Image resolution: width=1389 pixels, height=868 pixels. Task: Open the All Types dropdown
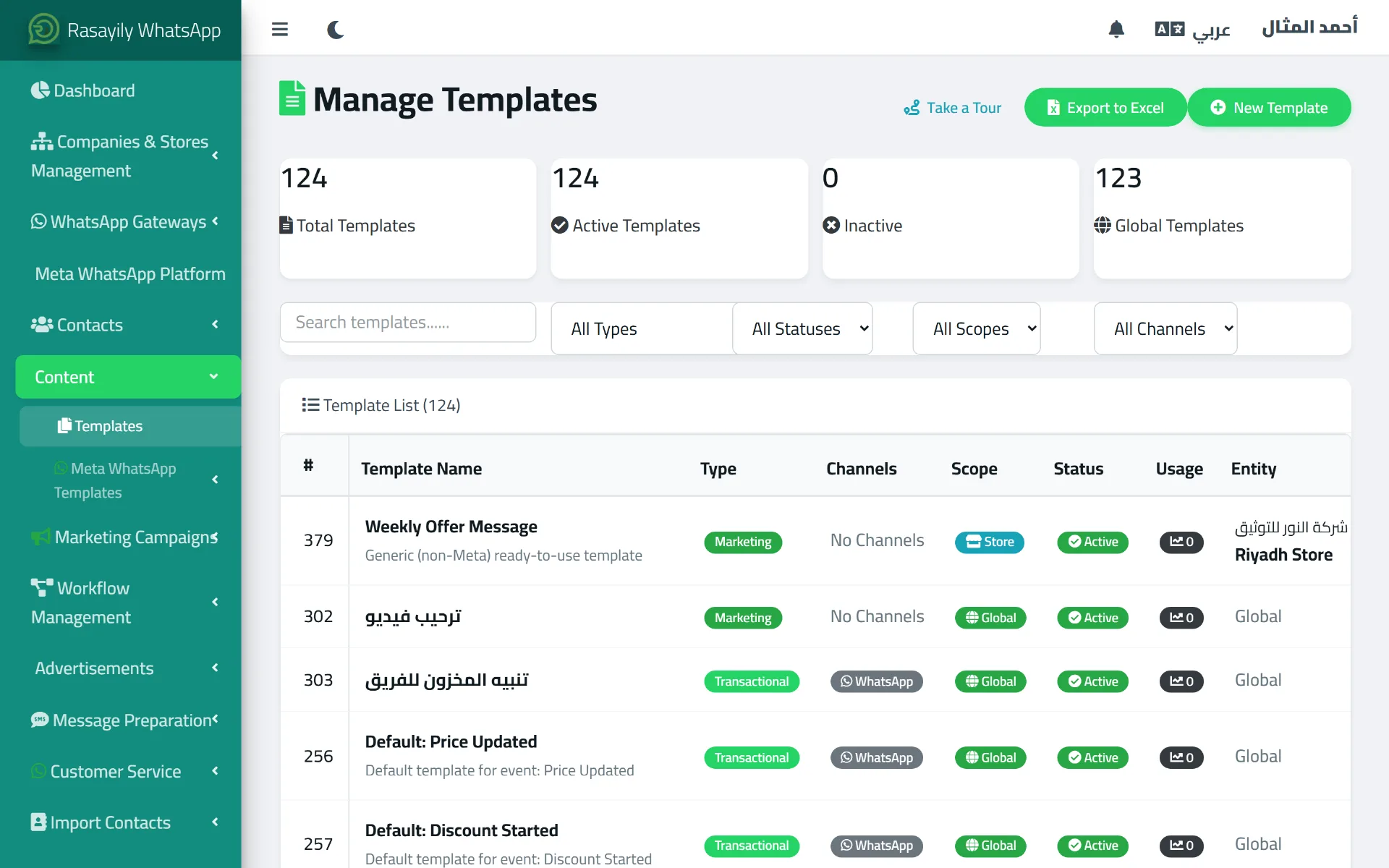[642, 329]
